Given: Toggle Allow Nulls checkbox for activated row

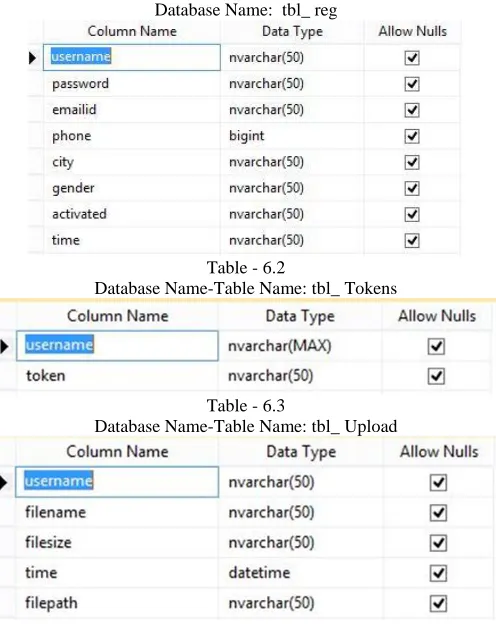Looking at the screenshot, I should pos(412,214).
